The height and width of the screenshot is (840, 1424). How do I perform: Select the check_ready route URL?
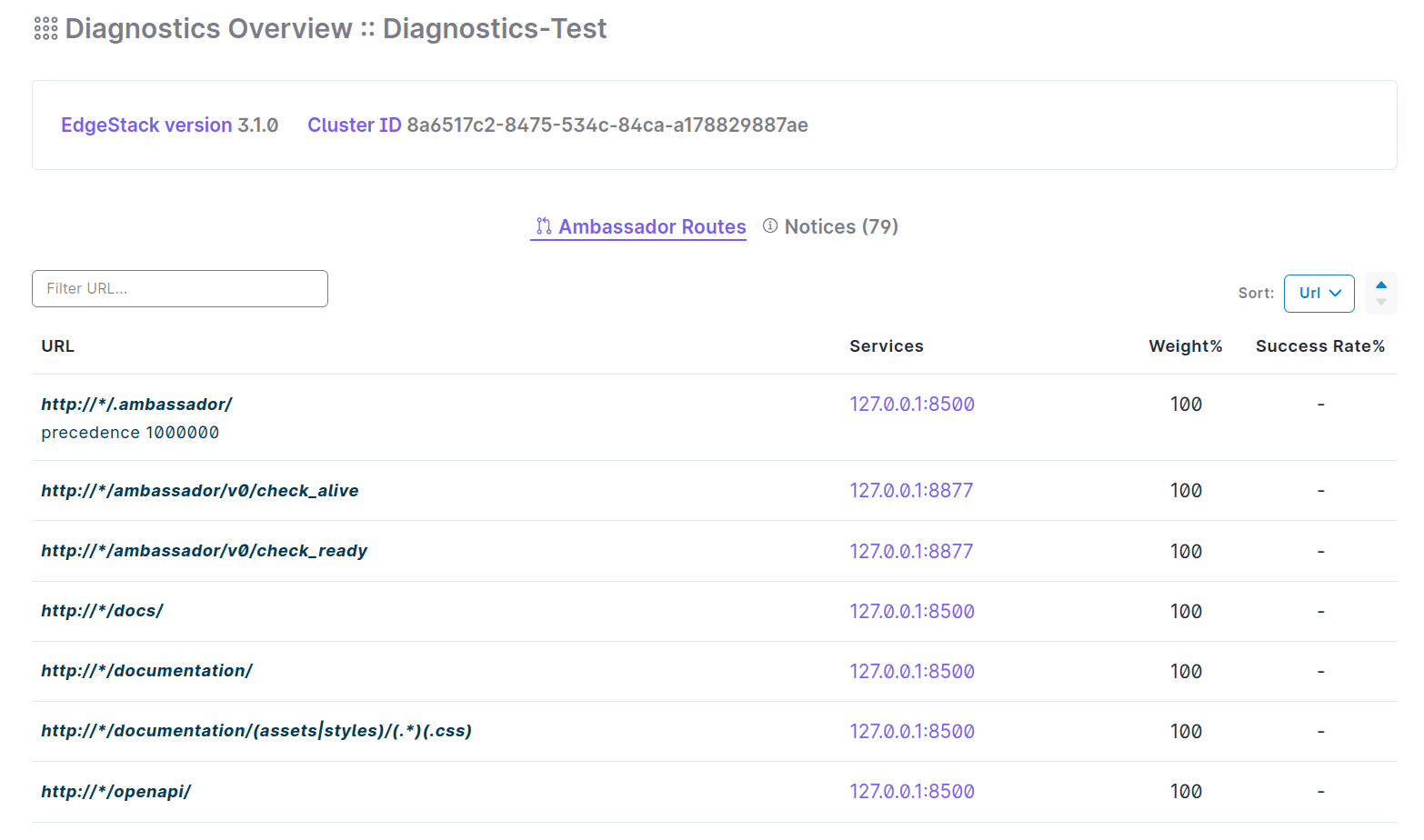205,551
